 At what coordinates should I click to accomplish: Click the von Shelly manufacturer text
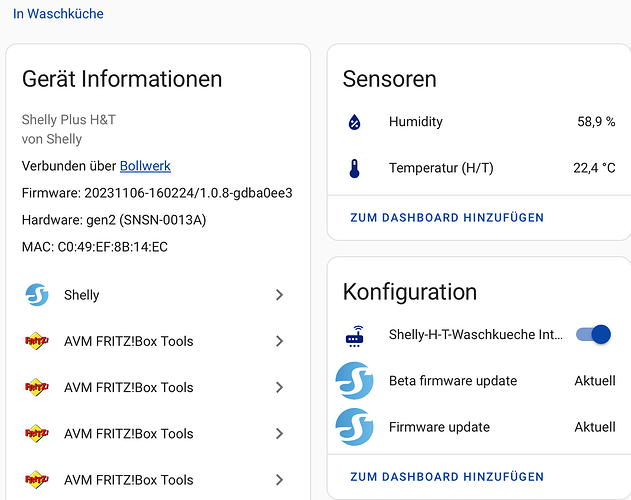coord(52,139)
